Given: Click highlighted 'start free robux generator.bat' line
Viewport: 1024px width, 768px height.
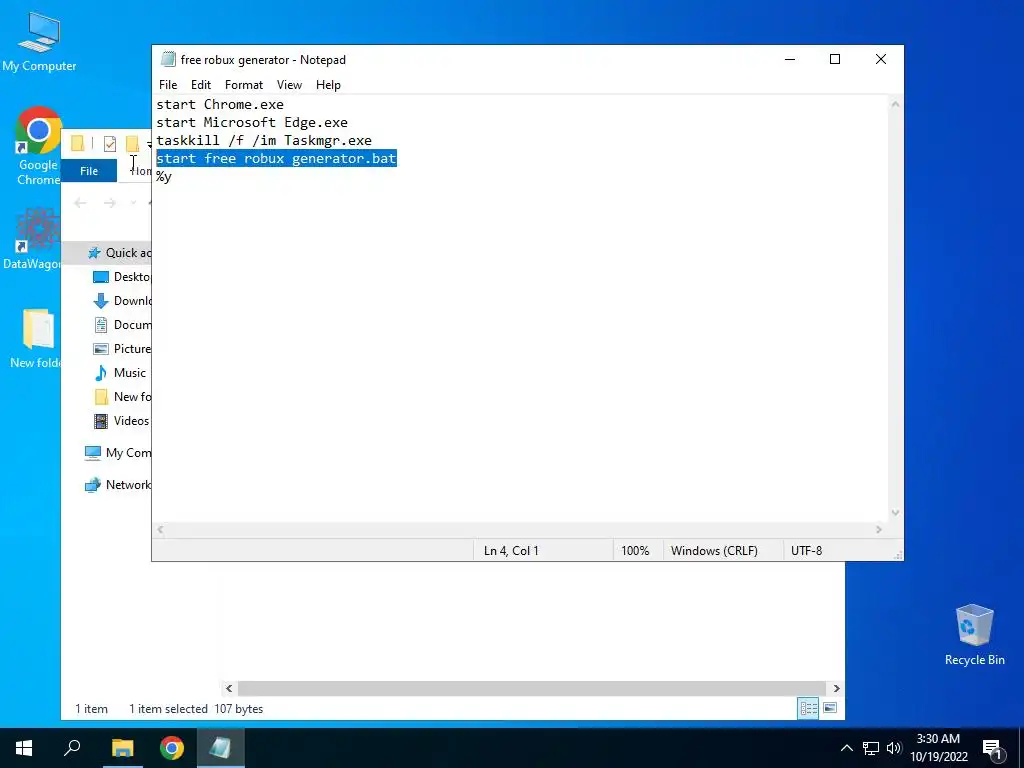Looking at the screenshot, I should [276, 159].
